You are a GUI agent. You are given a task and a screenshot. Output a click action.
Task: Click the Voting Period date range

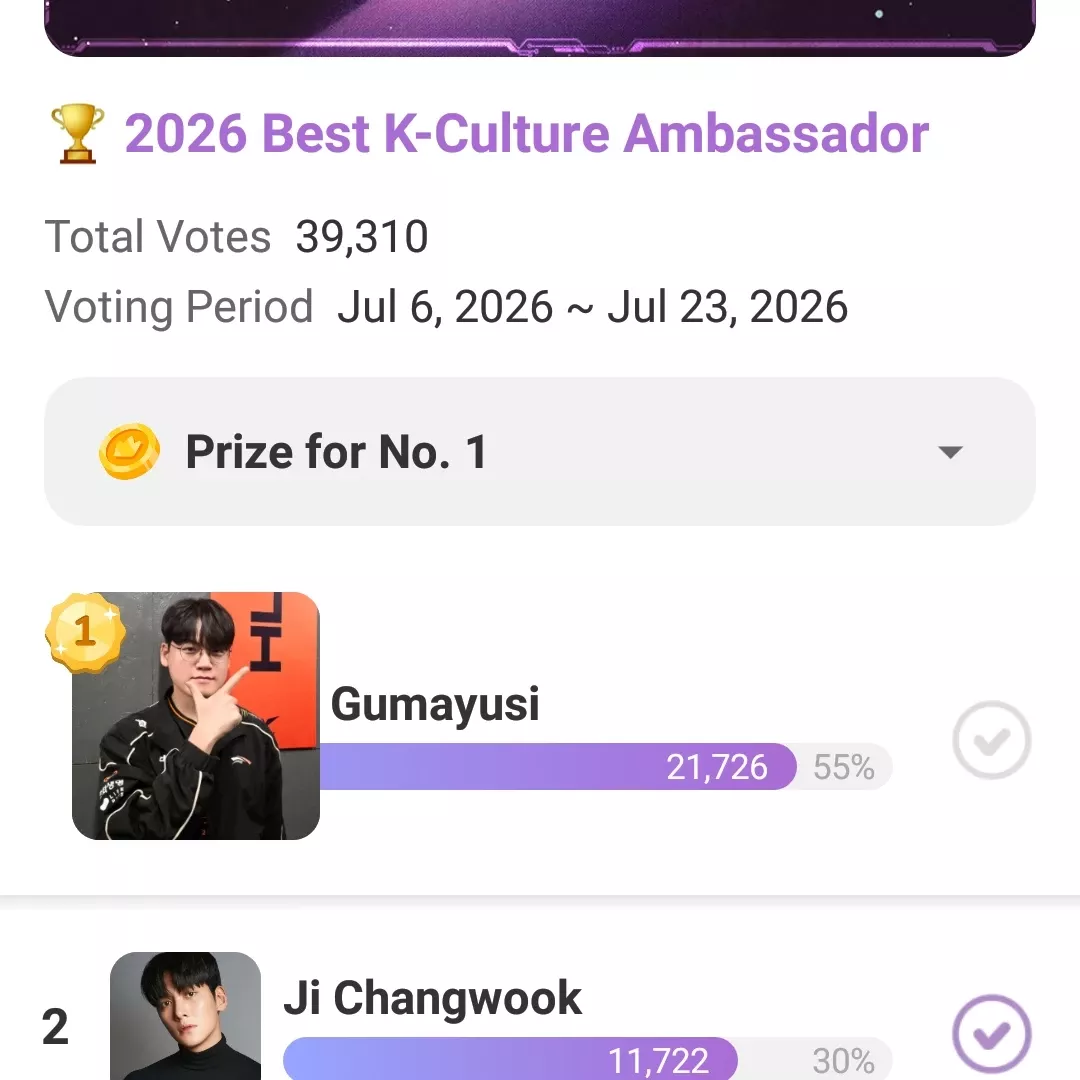(592, 307)
